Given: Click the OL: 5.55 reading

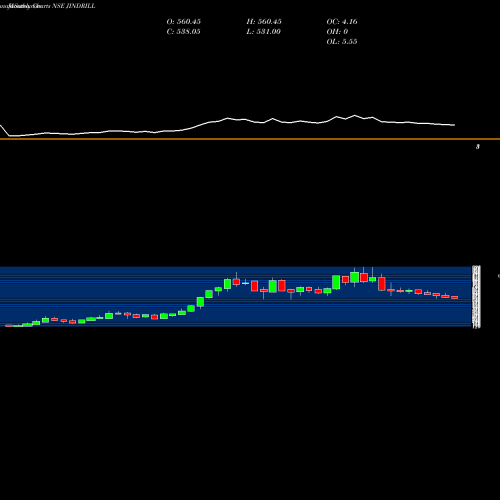Looking at the screenshot, I should 342,42.
